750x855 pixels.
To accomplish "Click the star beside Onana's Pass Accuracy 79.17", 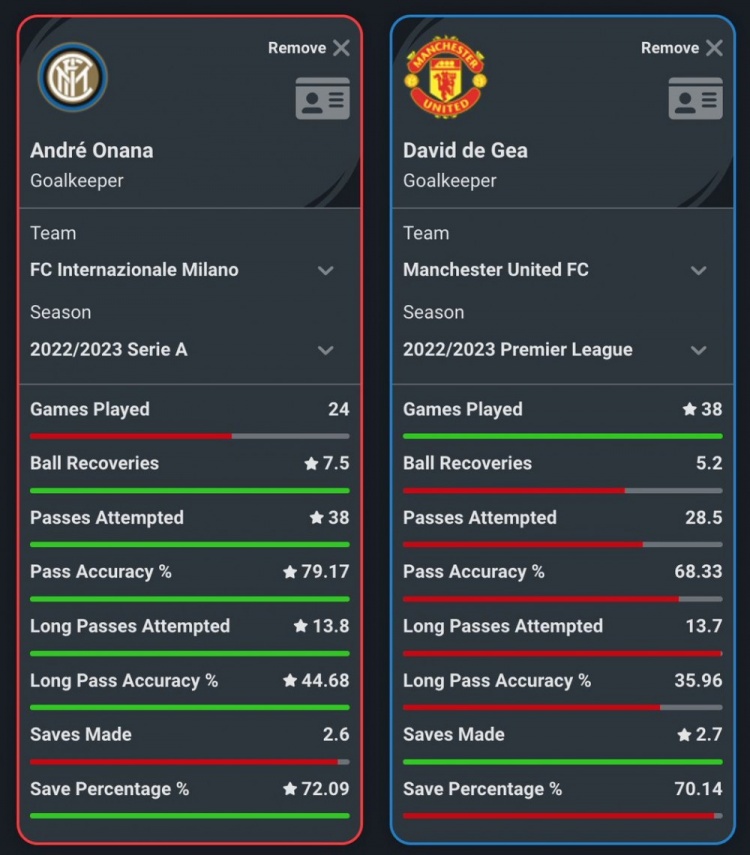I will 290,571.
